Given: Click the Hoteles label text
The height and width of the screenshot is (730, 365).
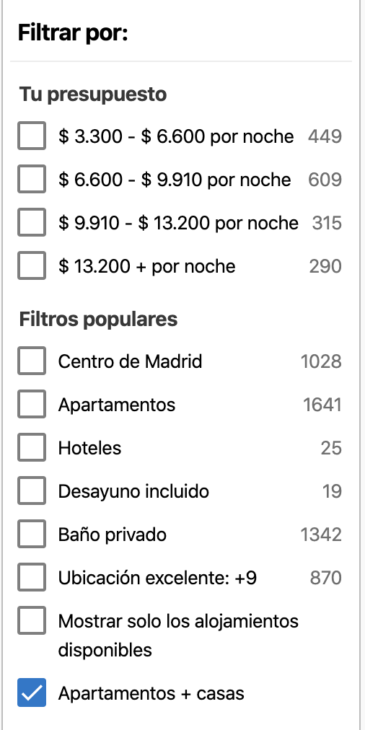Looking at the screenshot, I should 89,448.
